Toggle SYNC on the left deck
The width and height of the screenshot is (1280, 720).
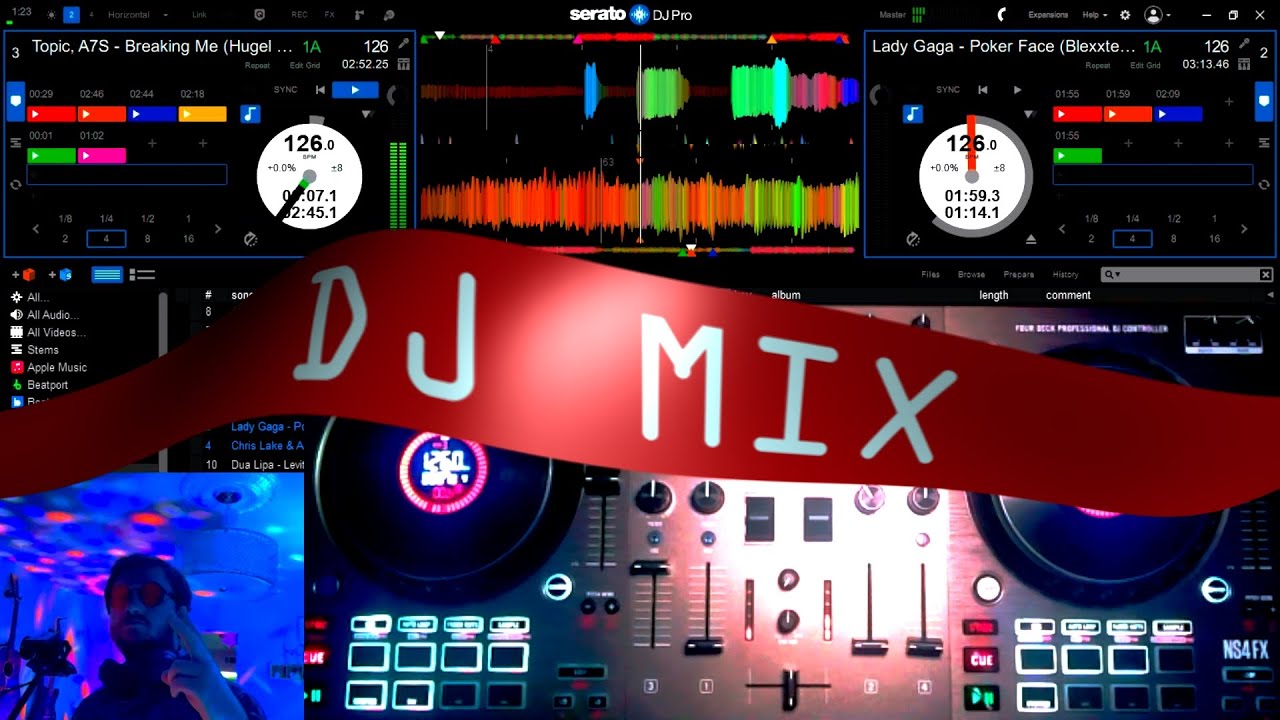coord(286,90)
